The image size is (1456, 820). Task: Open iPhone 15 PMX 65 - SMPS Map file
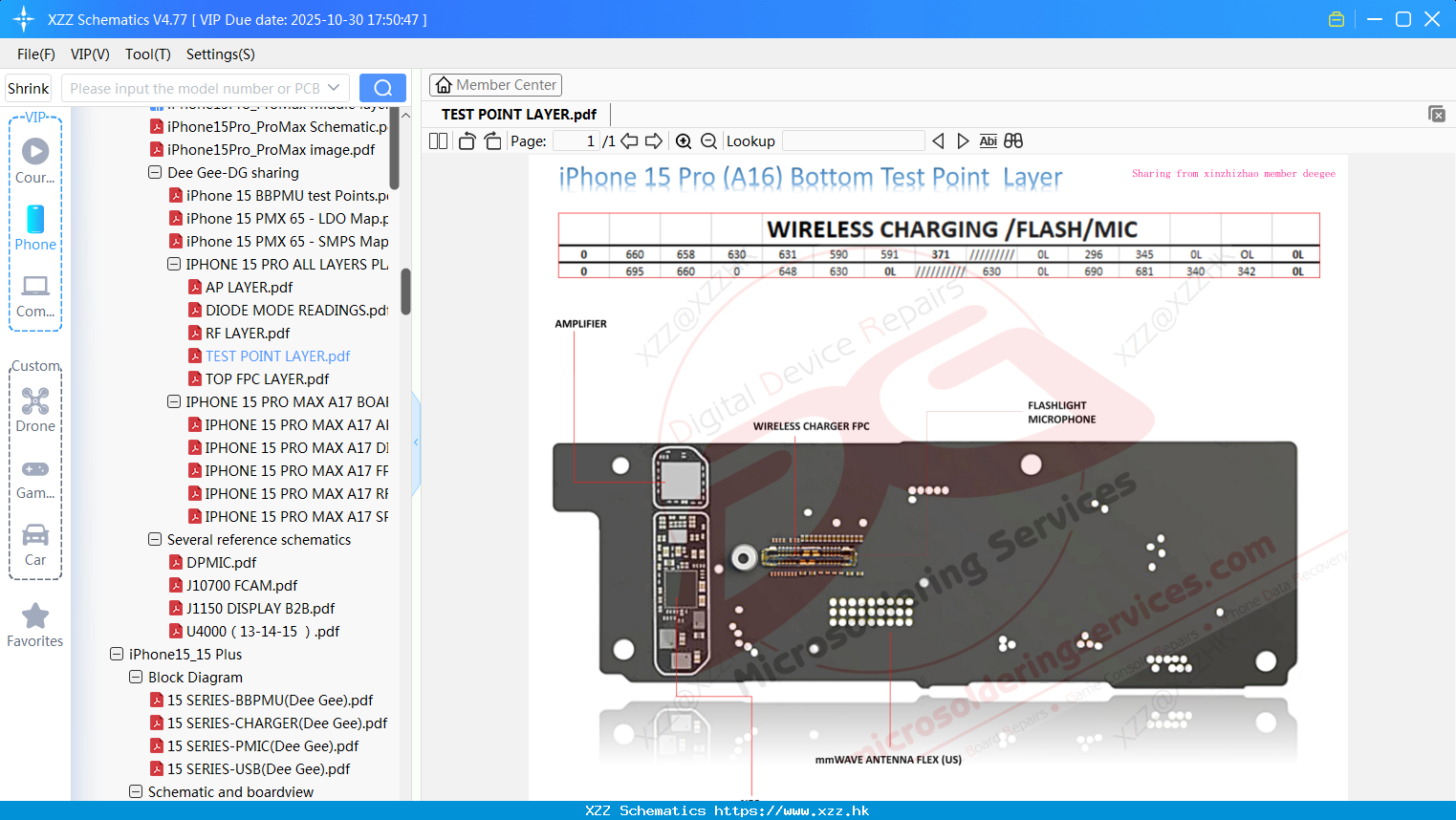(287, 242)
